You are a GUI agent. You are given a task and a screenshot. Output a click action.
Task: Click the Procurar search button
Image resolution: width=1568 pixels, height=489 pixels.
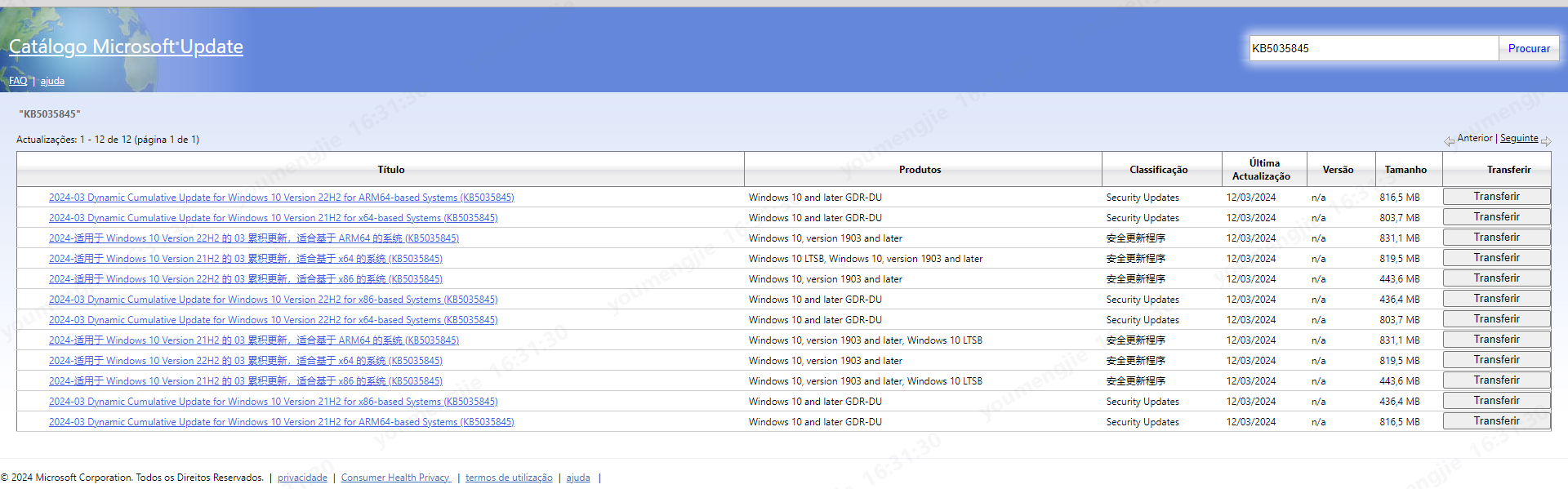(1529, 48)
